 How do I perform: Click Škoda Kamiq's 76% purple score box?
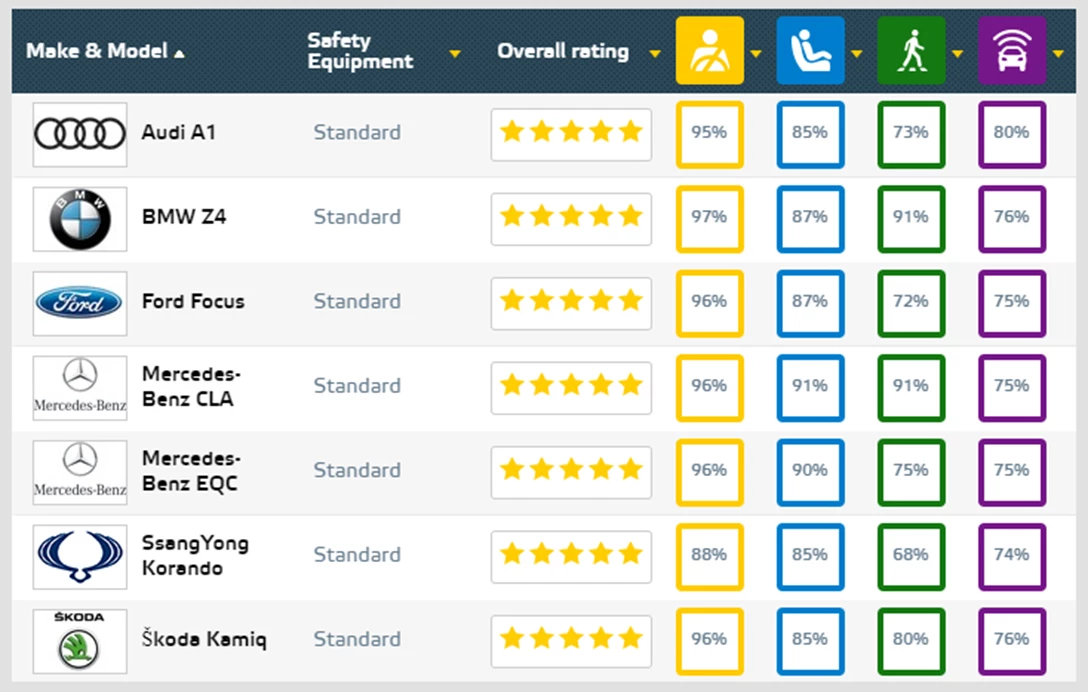click(x=1011, y=639)
